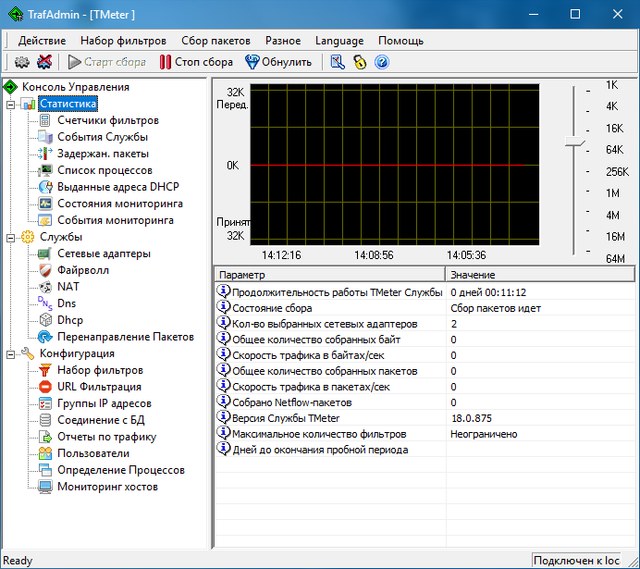
Task: Select the URL Фильтрация tree item
Action: coord(99,387)
